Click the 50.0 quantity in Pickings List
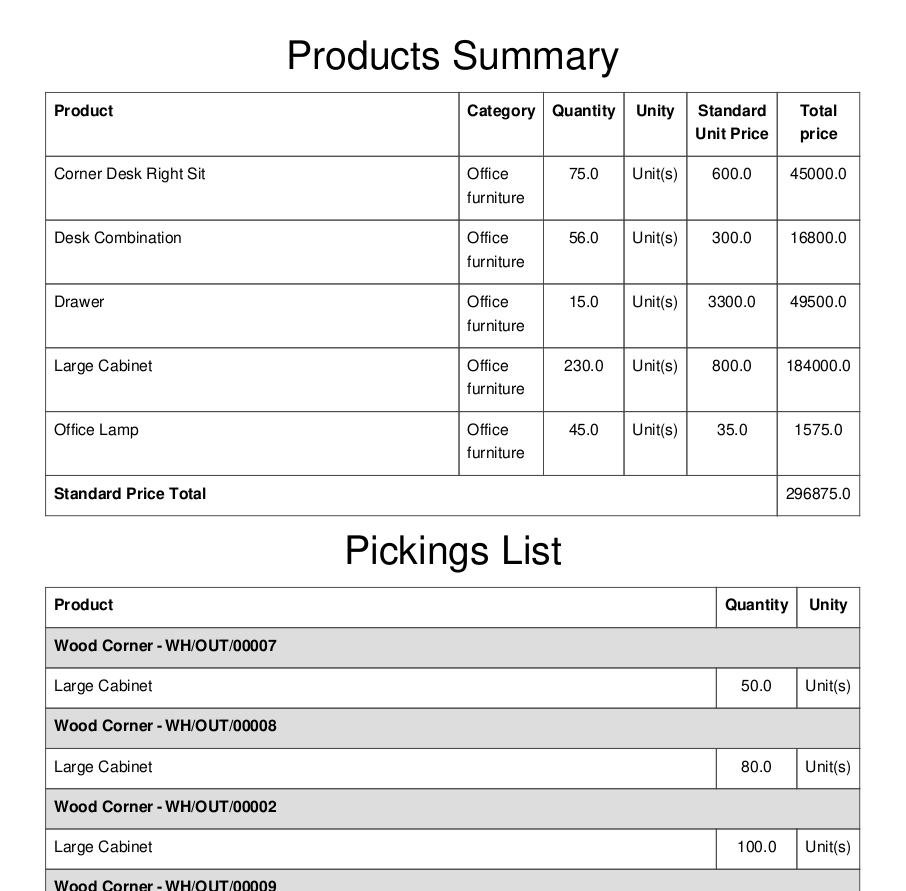The height and width of the screenshot is (891, 906). [756, 686]
